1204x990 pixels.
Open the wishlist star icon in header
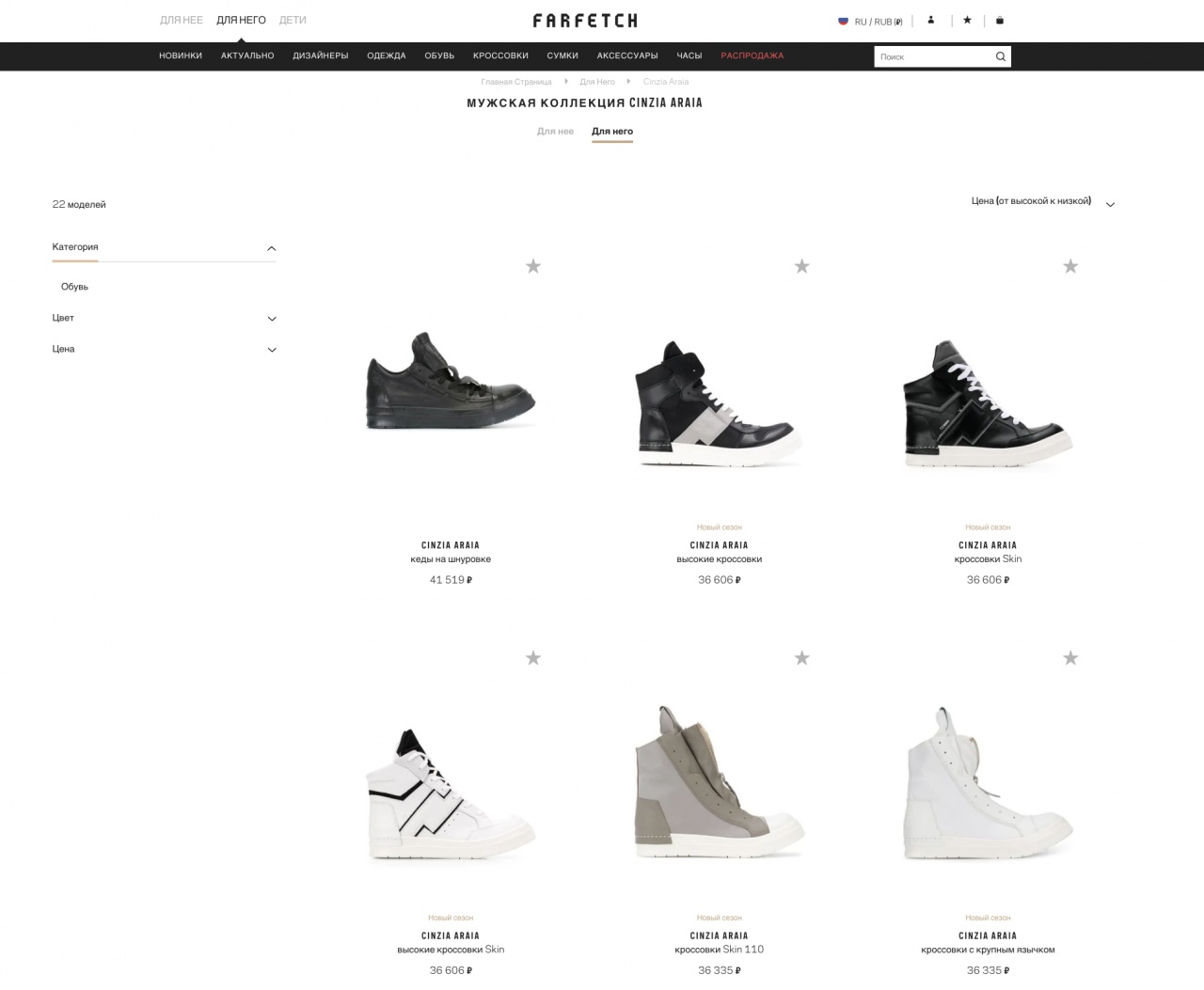pyautogui.click(x=967, y=20)
